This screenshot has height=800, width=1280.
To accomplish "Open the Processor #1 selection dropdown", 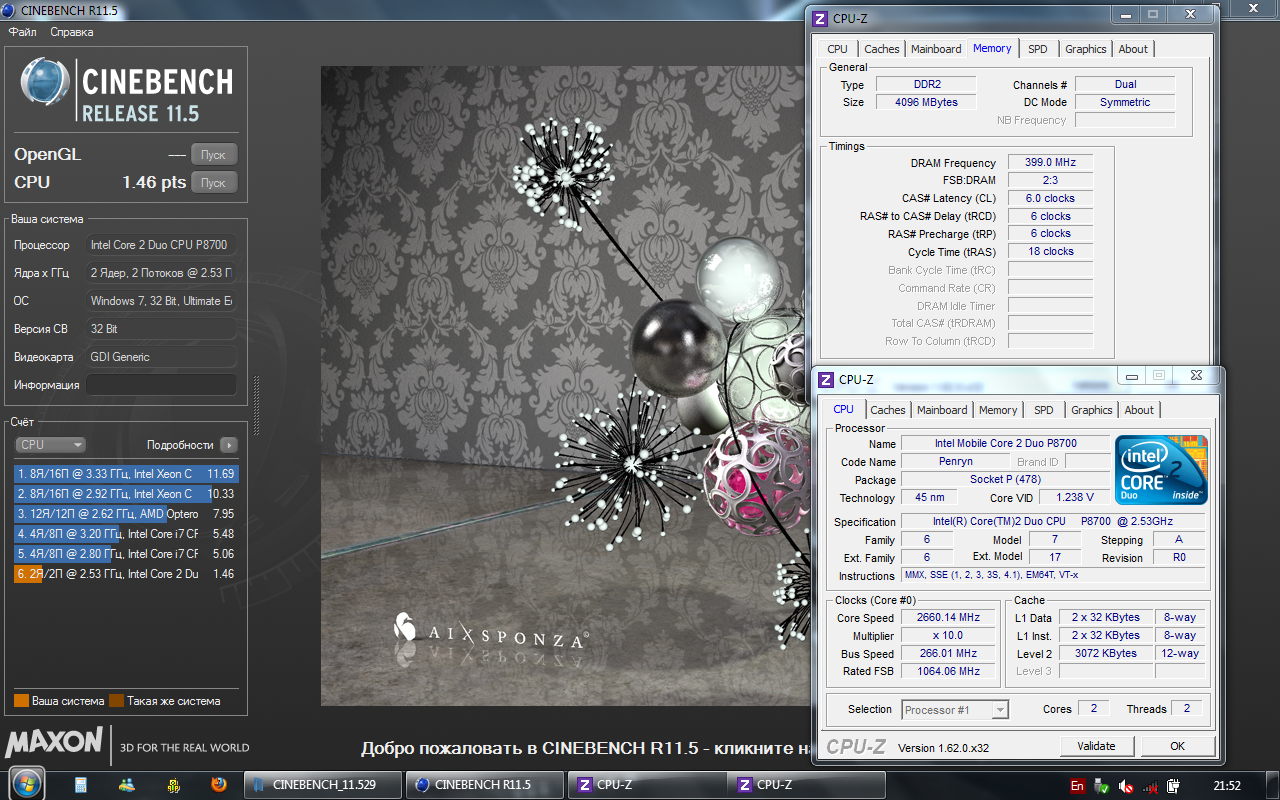I will pyautogui.click(x=955, y=710).
